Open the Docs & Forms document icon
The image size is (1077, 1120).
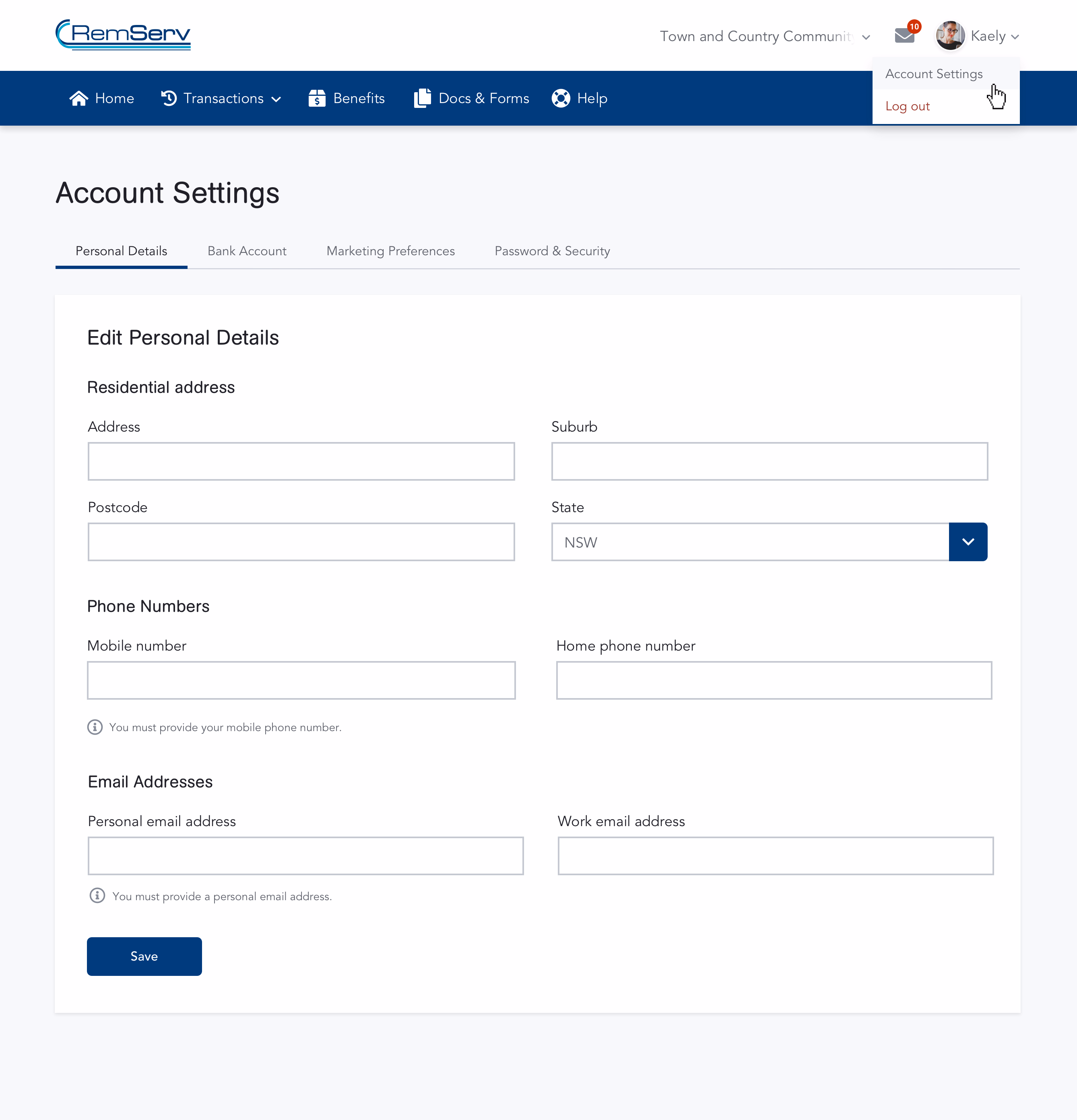[x=422, y=98]
